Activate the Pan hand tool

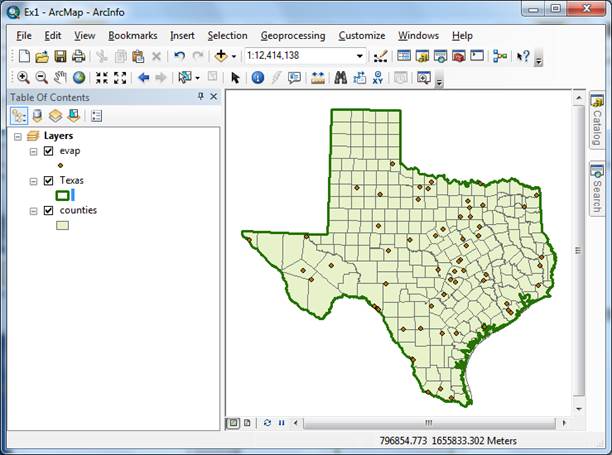60,77
